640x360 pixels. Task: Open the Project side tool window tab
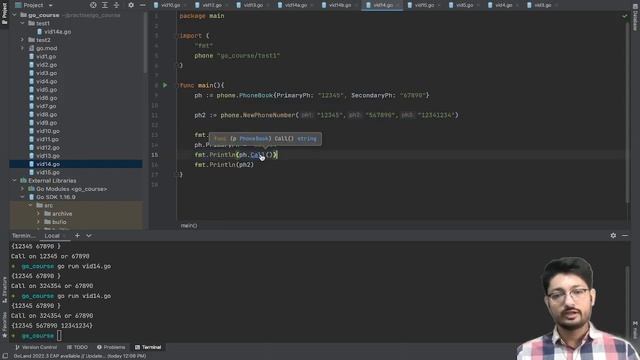(x=4, y=12)
